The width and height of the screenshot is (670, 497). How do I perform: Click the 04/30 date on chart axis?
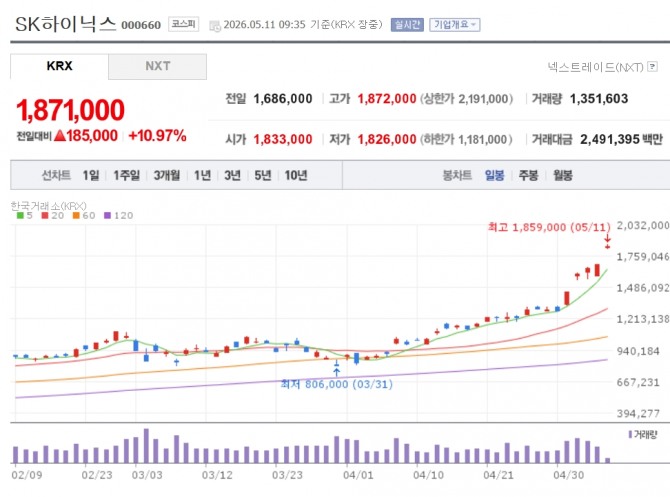point(568,475)
